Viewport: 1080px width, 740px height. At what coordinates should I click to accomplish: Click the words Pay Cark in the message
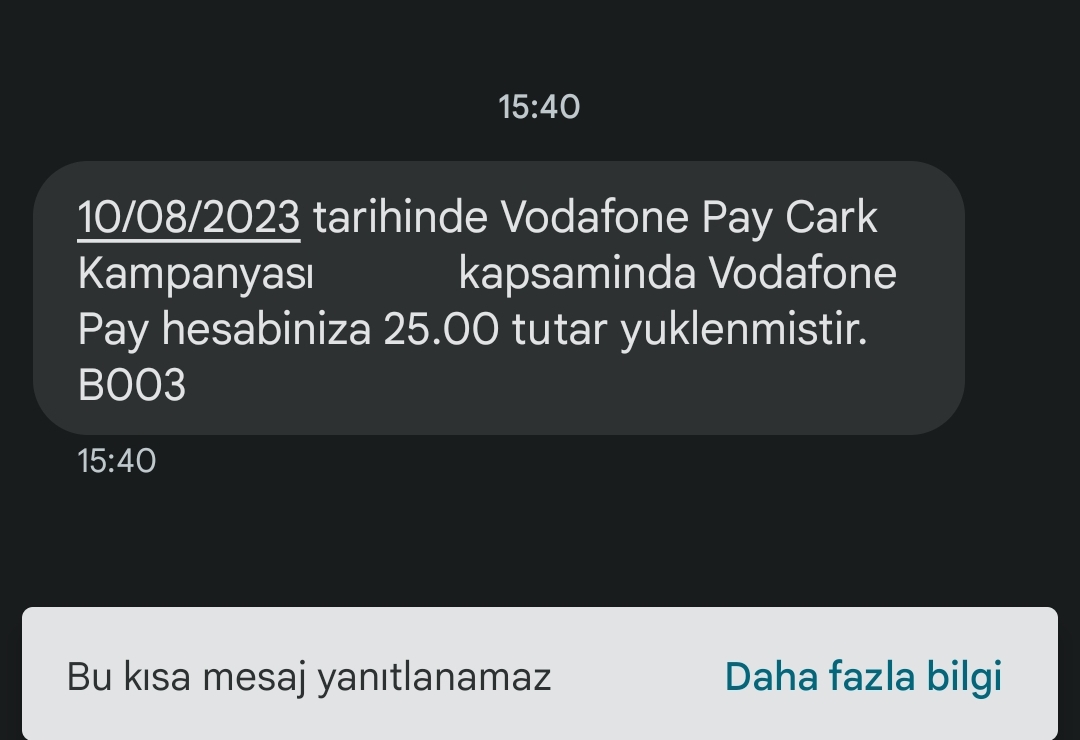(789, 219)
